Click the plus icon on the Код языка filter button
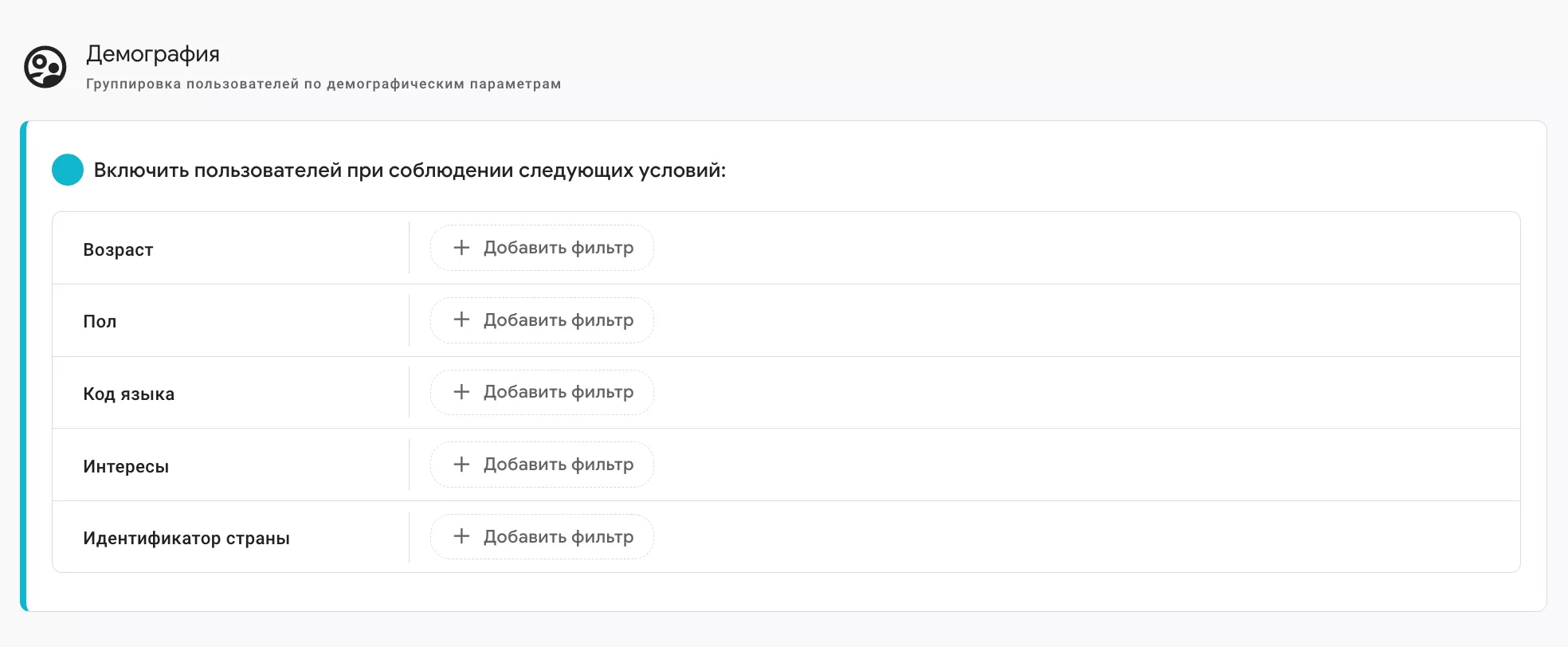 [461, 392]
